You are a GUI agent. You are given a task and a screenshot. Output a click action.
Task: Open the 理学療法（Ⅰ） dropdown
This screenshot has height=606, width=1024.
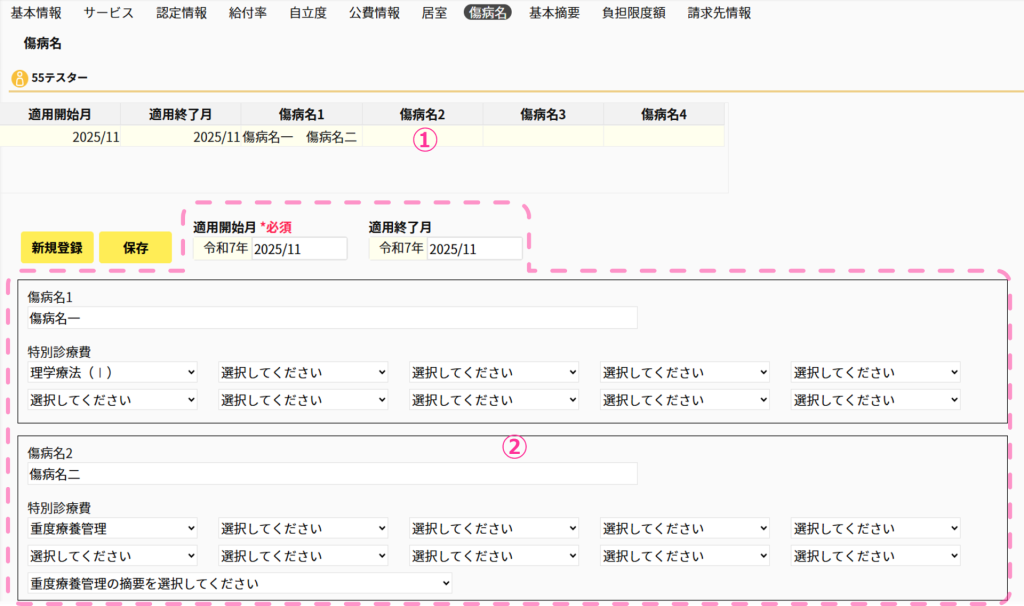(113, 372)
